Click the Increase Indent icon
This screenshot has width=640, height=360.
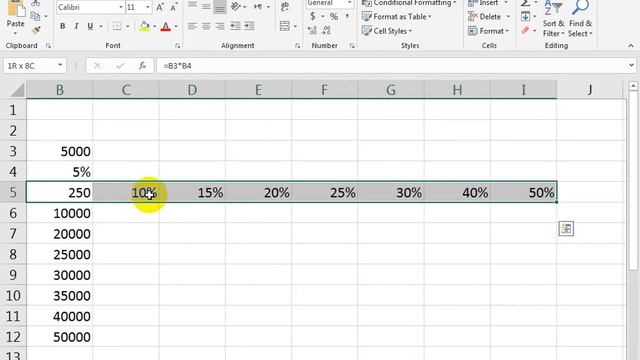tap(249, 26)
